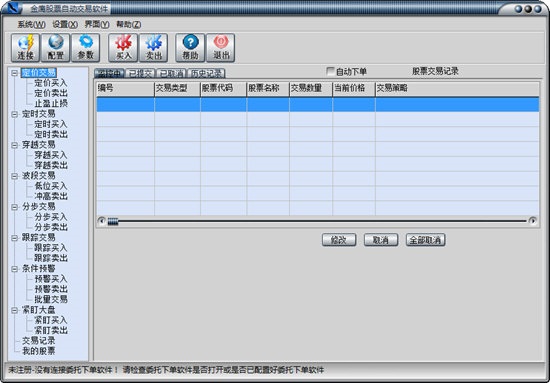Select 定价买入 in the tree

tap(51, 83)
